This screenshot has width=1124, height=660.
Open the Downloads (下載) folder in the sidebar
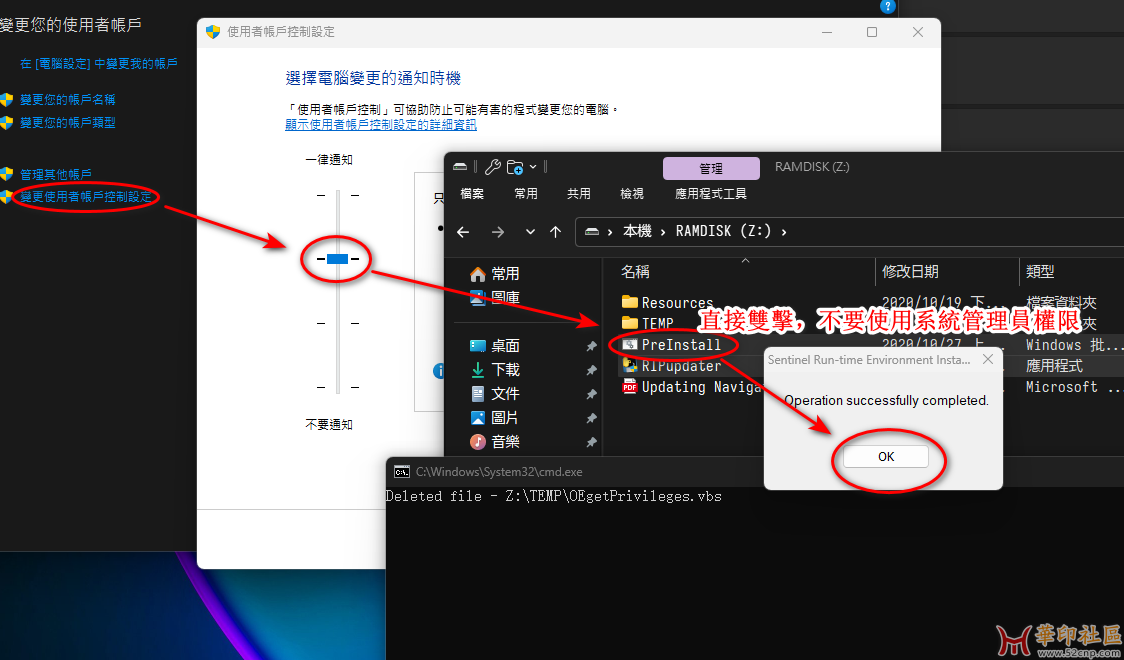505,369
